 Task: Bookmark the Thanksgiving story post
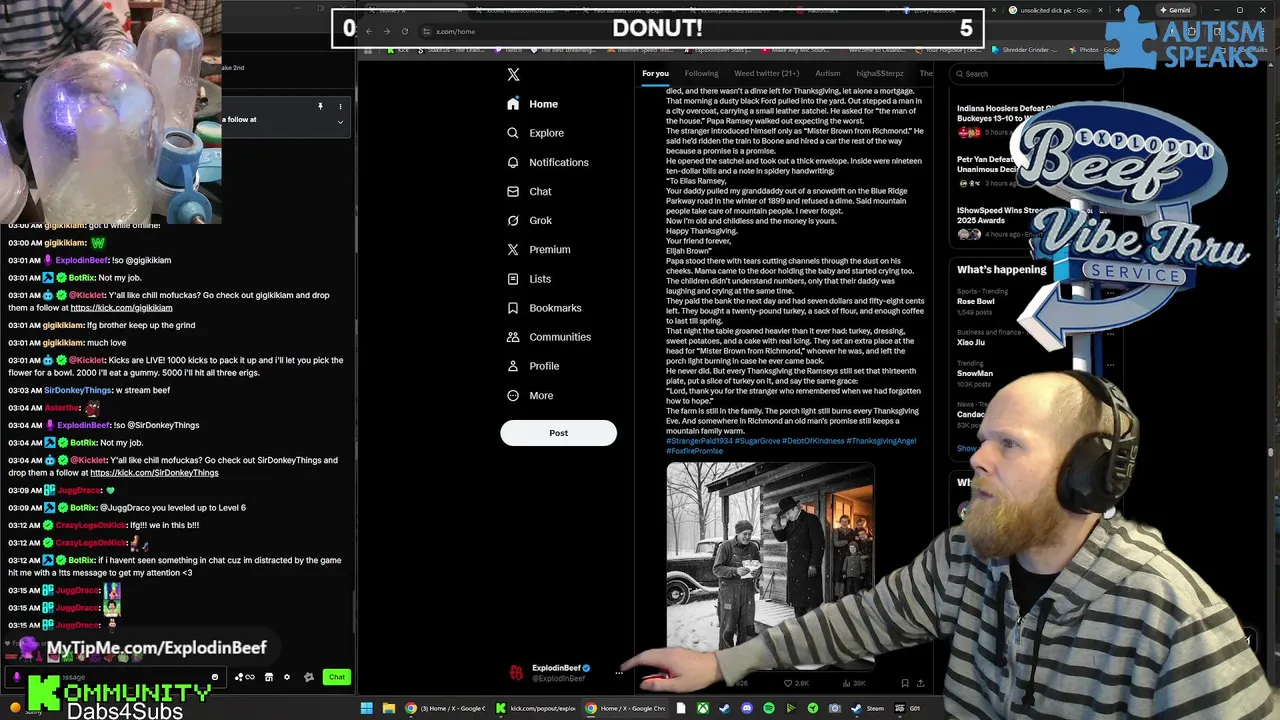(905, 684)
